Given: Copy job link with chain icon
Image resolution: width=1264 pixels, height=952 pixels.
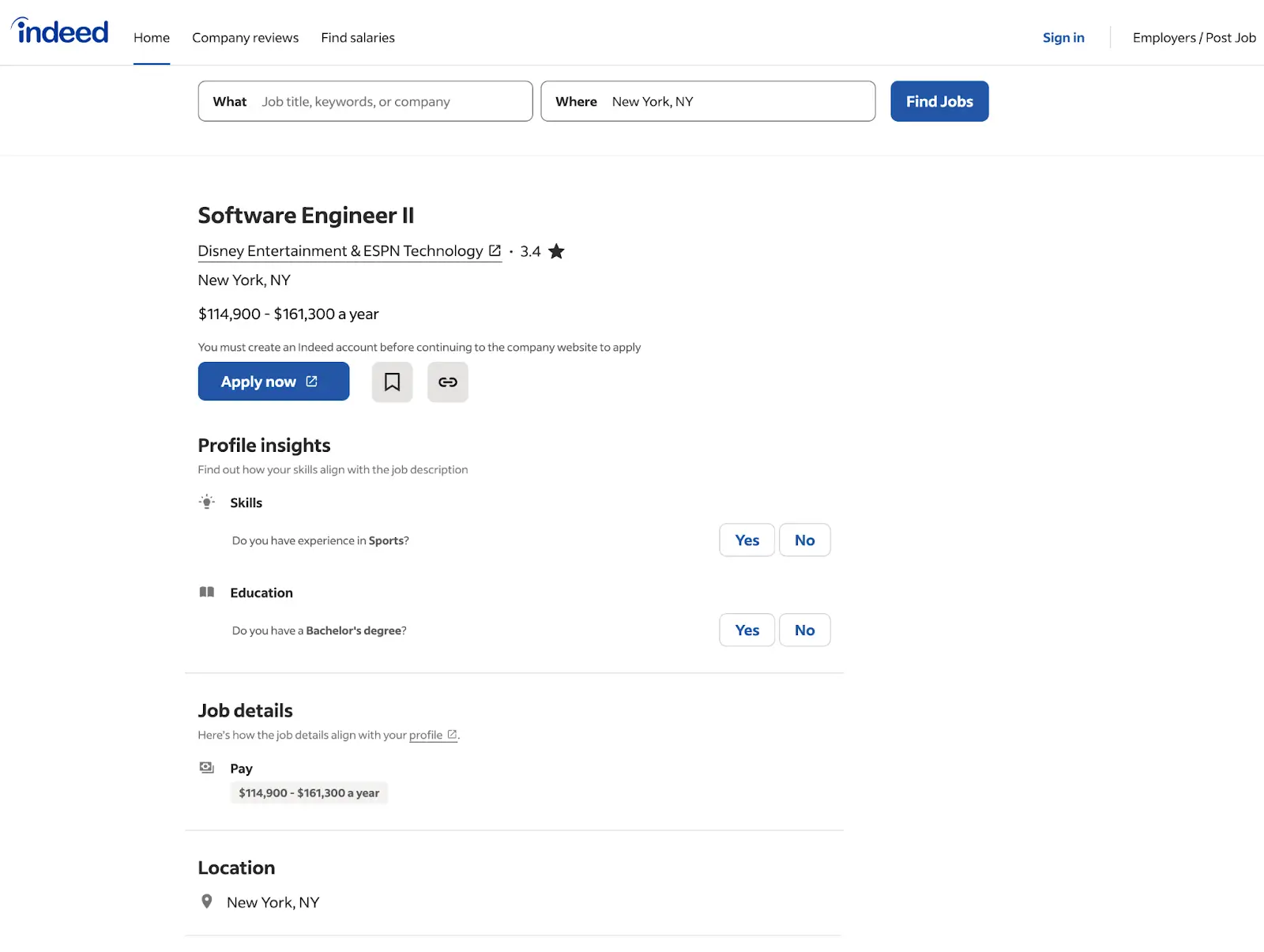Looking at the screenshot, I should (x=447, y=382).
